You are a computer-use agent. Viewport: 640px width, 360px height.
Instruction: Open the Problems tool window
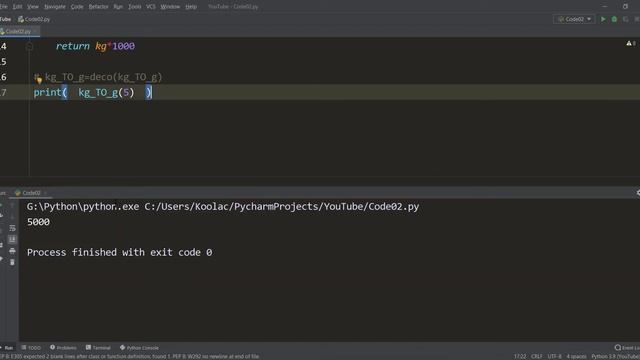click(x=63, y=348)
